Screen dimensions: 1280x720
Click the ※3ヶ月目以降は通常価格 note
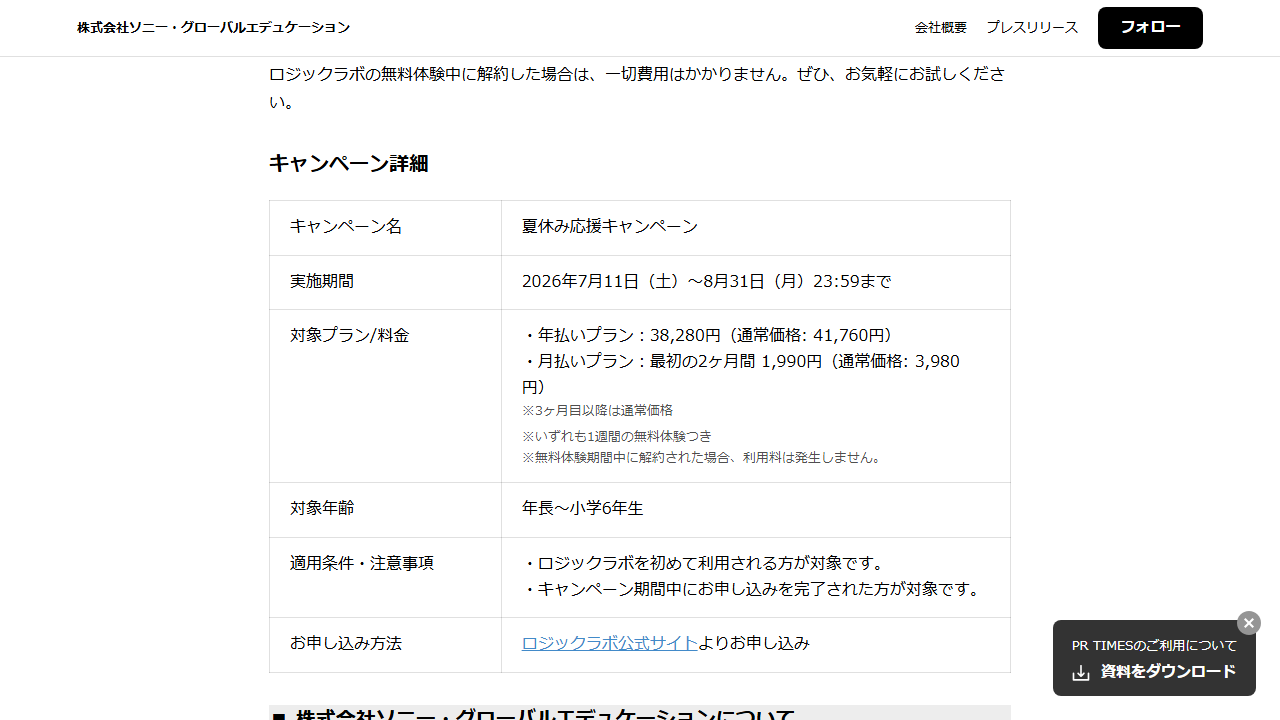[x=597, y=410]
